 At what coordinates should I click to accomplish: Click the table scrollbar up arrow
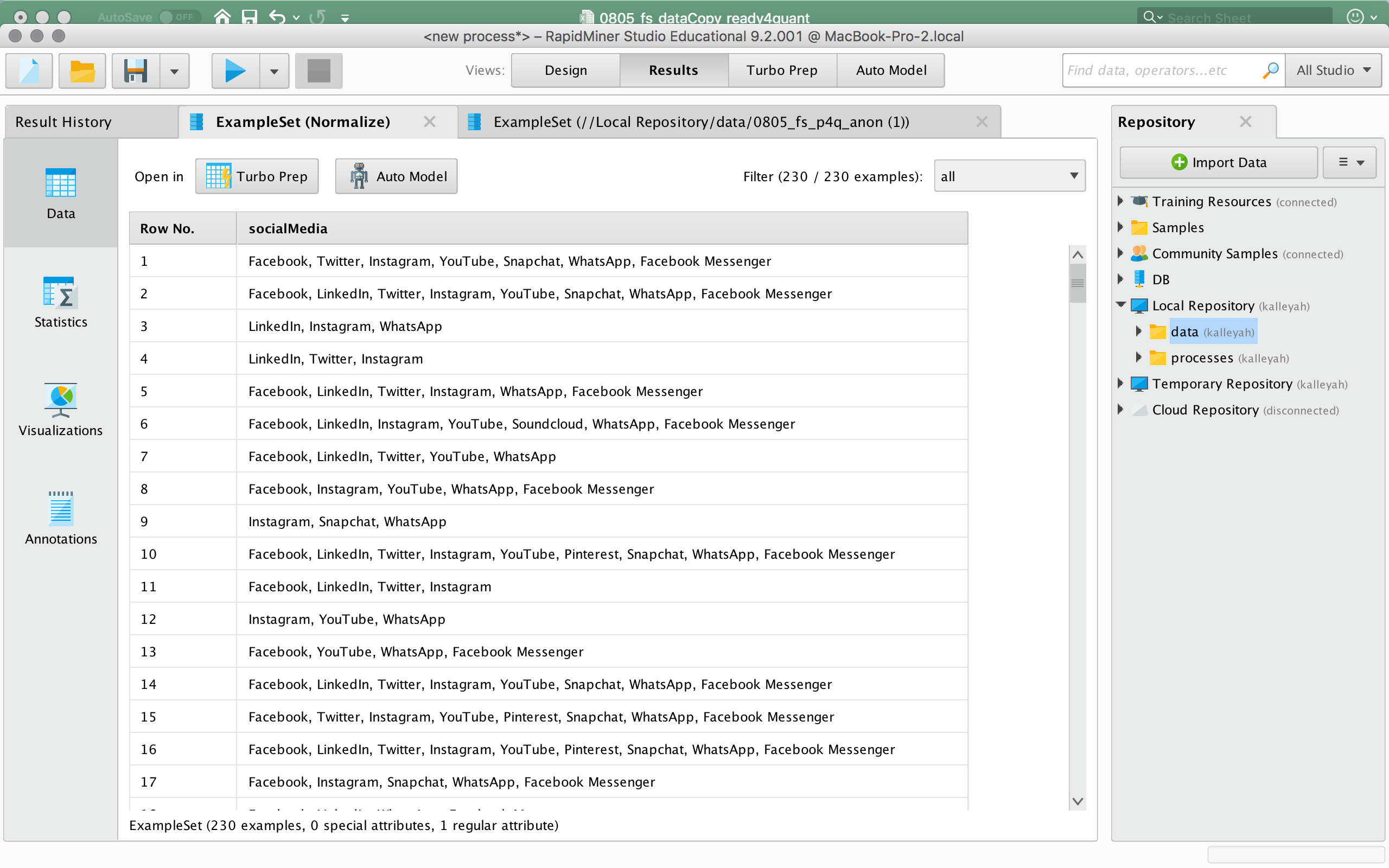click(1078, 255)
